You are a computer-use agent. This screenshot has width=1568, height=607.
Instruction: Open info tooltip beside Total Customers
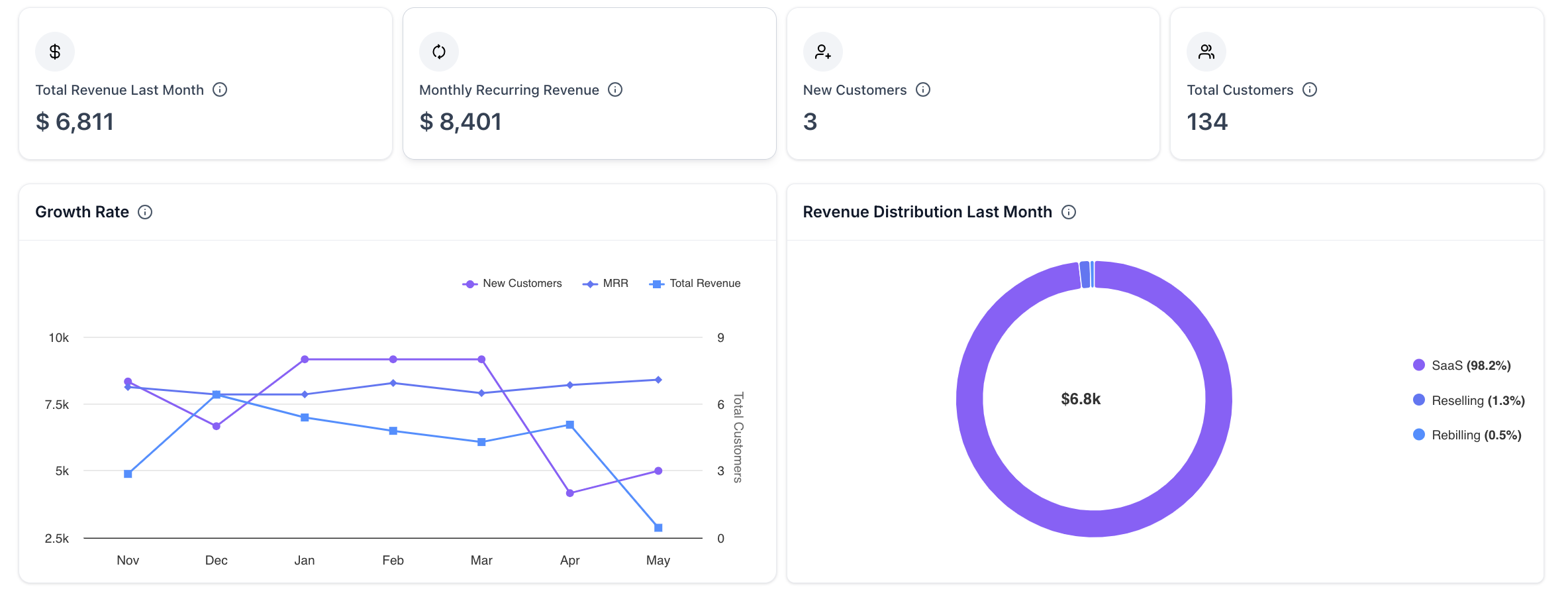[1310, 89]
